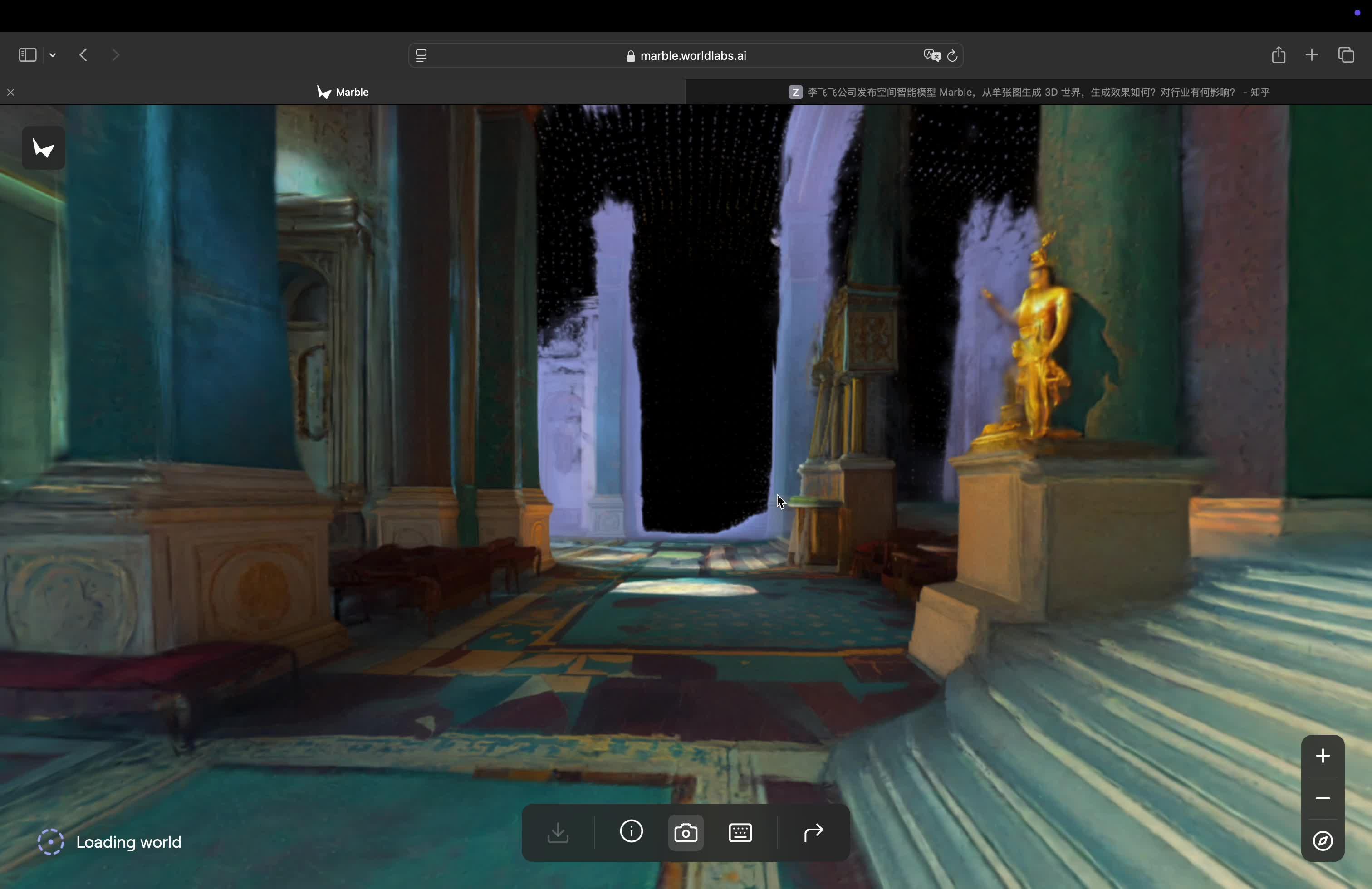Click the forward navigation arrow
This screenshot has width=1372, height=889.
(116, 55)
